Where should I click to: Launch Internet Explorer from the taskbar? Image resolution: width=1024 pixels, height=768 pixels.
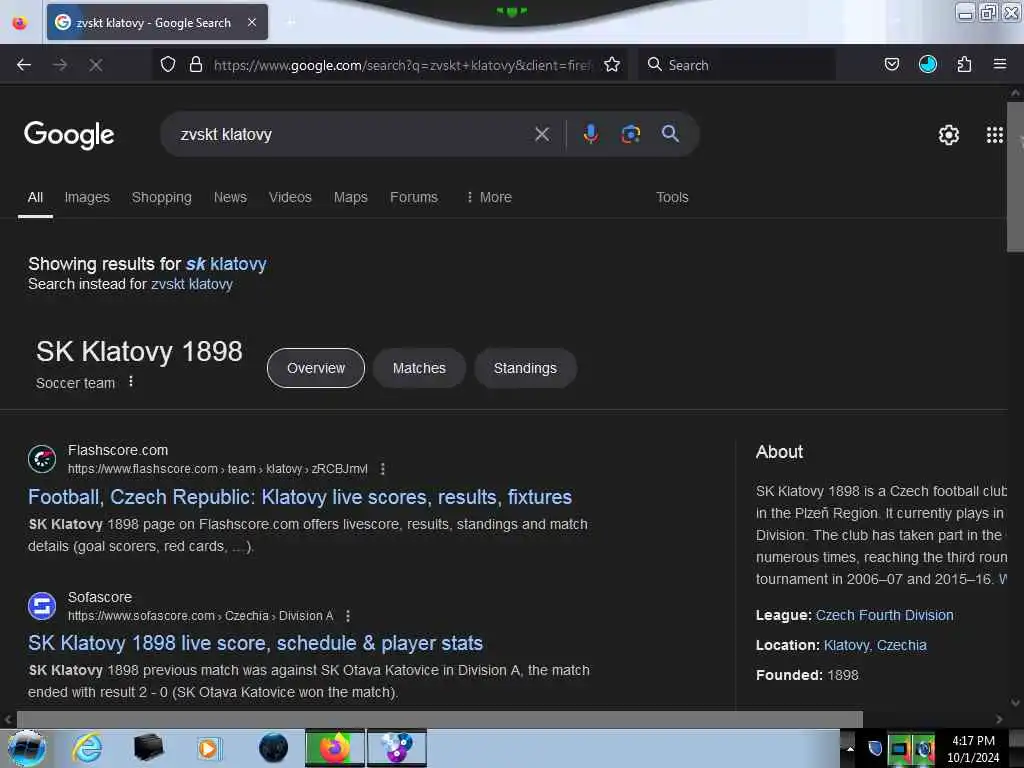tap(87, 748)
